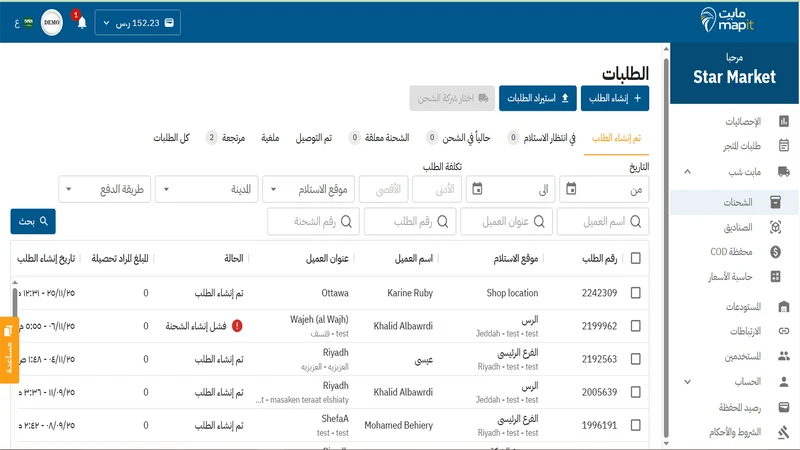Open الارتباطات integrations link icon
Image resolution: width=800 pixels, height=450 pixels.
[x=784, y=331]
